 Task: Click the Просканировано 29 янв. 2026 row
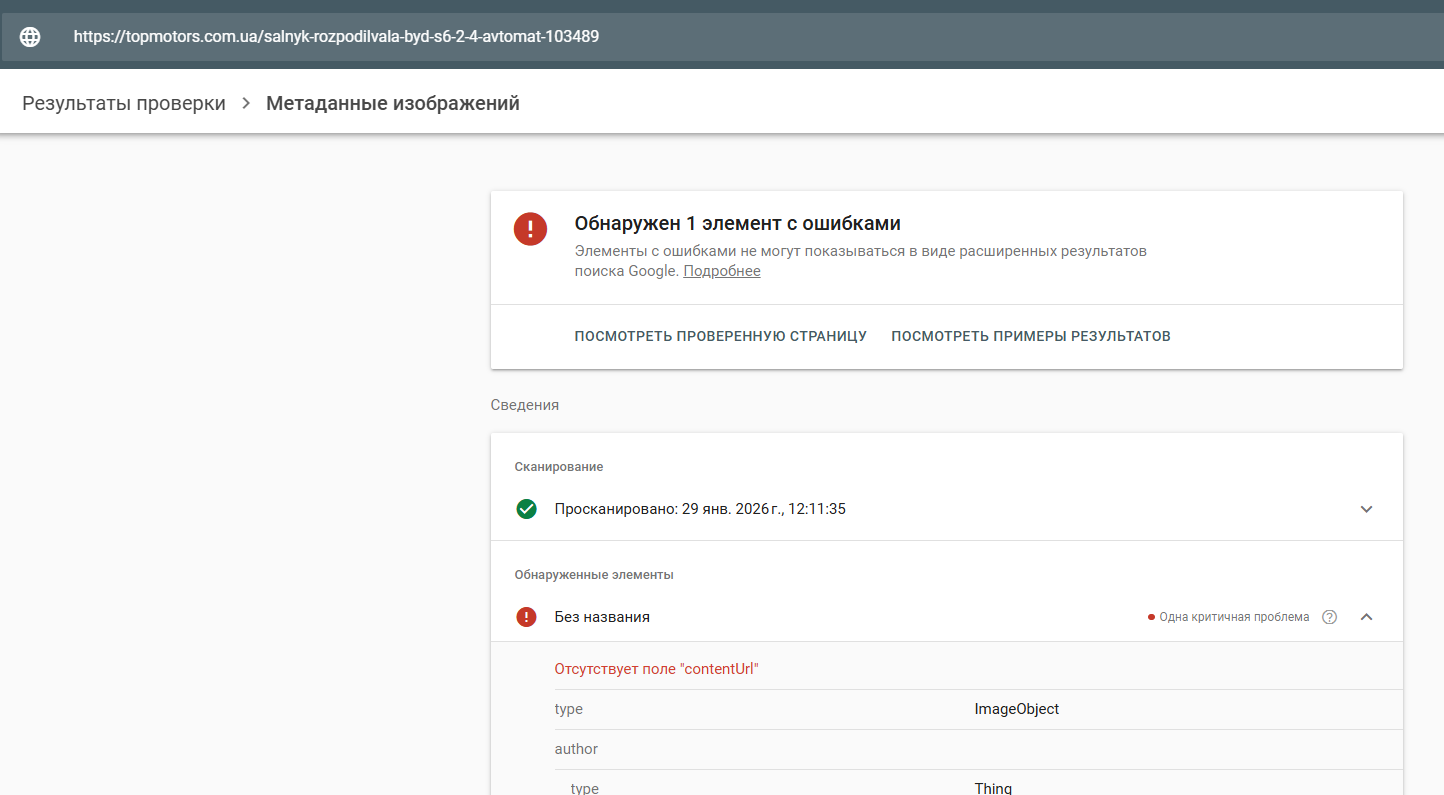700,509
